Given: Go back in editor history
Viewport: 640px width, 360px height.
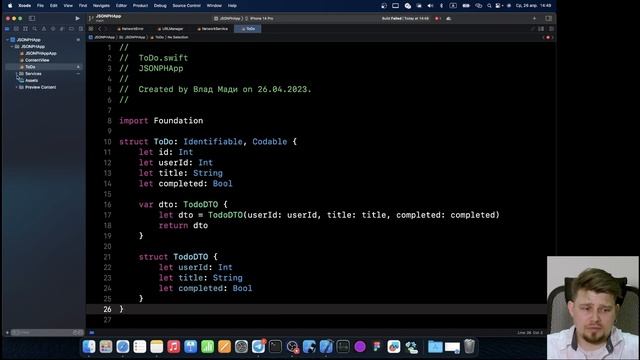Looking at the screenshot, I should [100, 29].
